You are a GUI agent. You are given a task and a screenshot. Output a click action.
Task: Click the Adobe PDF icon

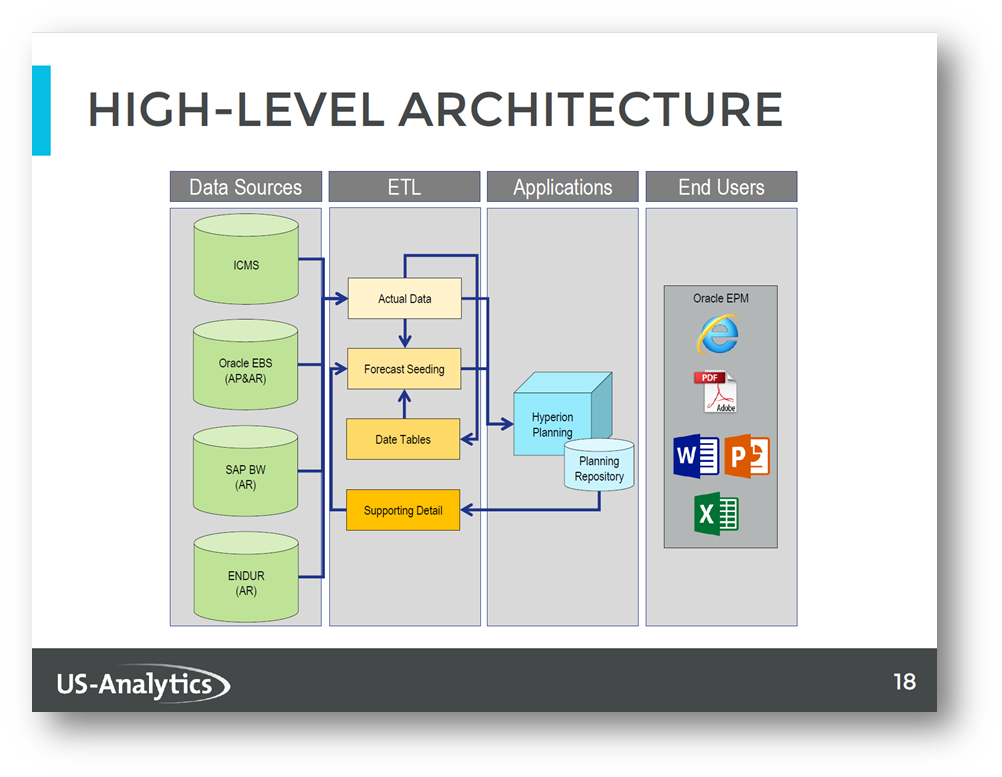716,392
